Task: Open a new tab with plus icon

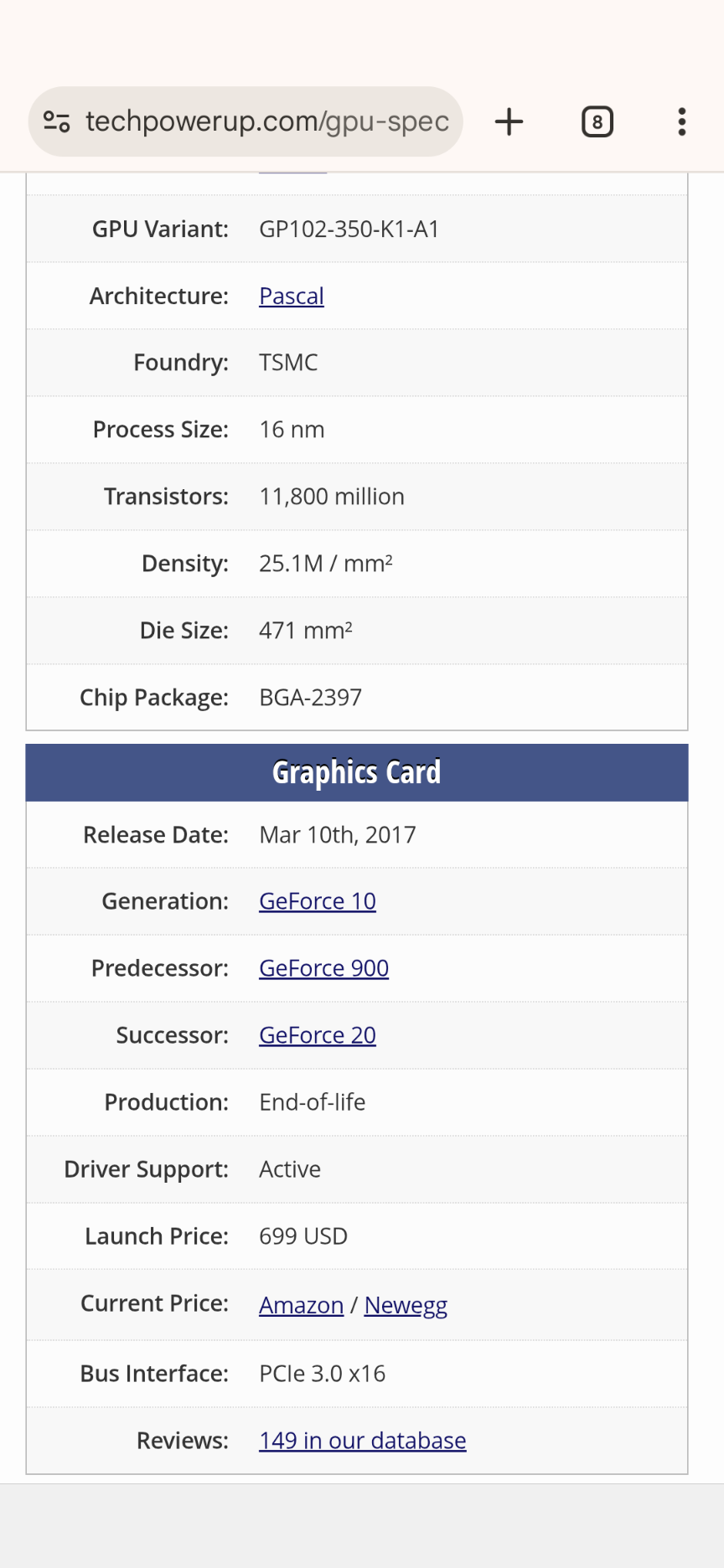Action: (509, 122)
